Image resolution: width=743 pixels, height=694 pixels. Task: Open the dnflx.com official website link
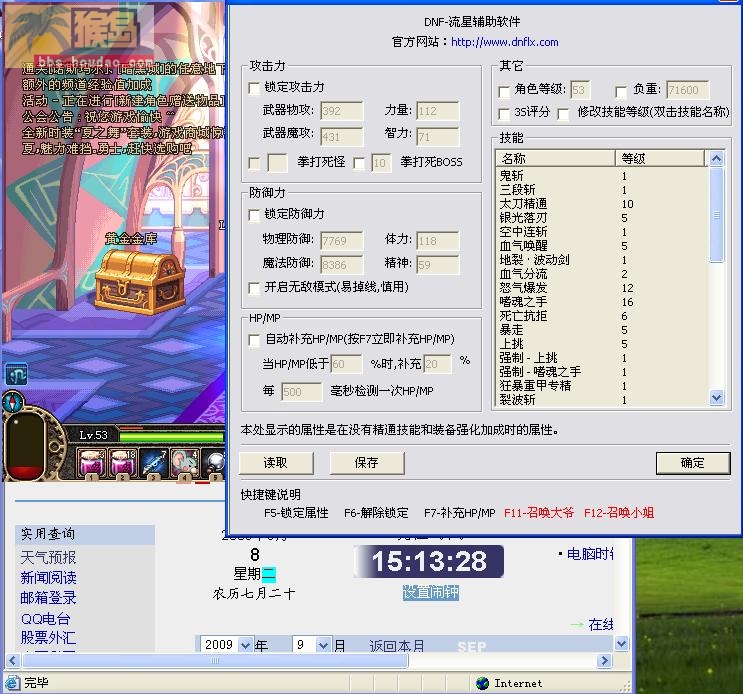[505, 42]
